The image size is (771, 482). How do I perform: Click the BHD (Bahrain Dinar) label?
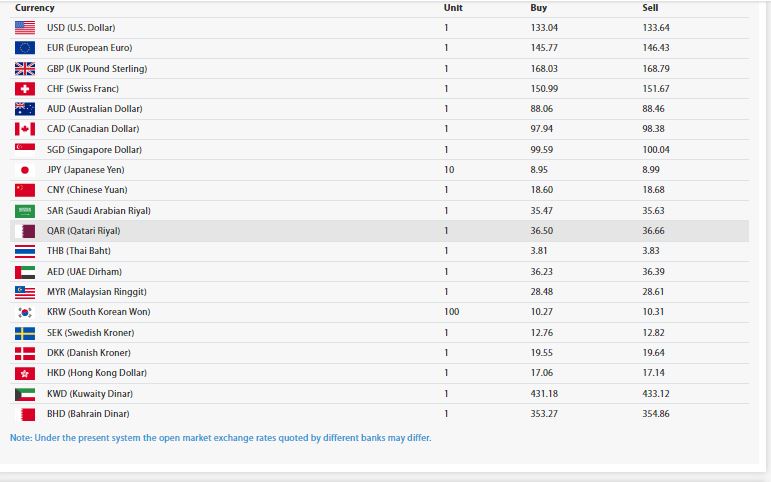88,414
